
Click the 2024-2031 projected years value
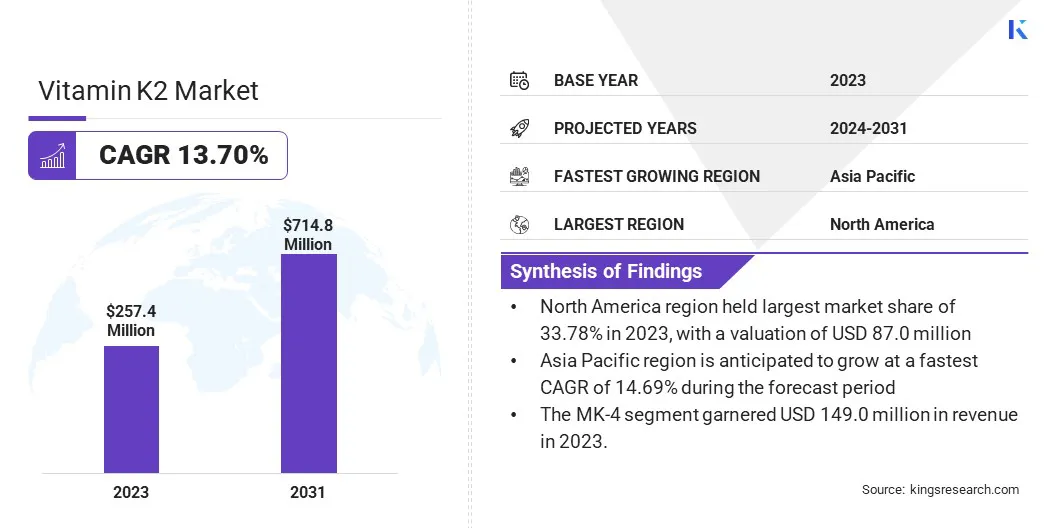click(868, 128)
